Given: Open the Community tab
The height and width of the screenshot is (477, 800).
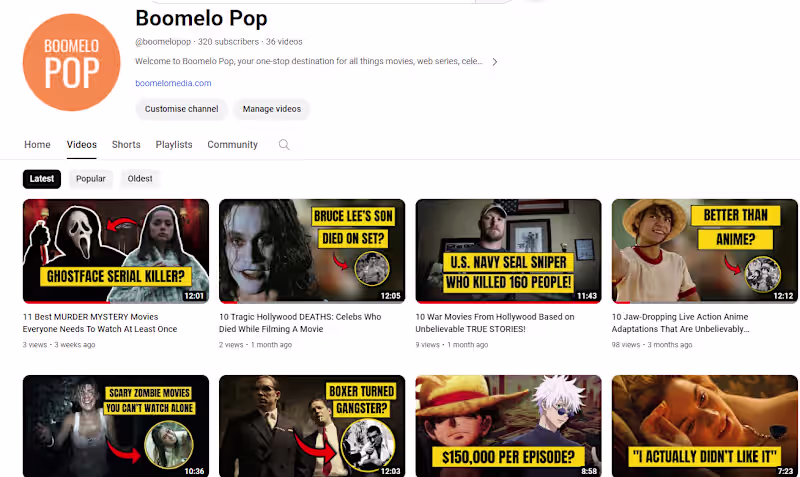Looking at the screenshot, I should click(232, 145).
